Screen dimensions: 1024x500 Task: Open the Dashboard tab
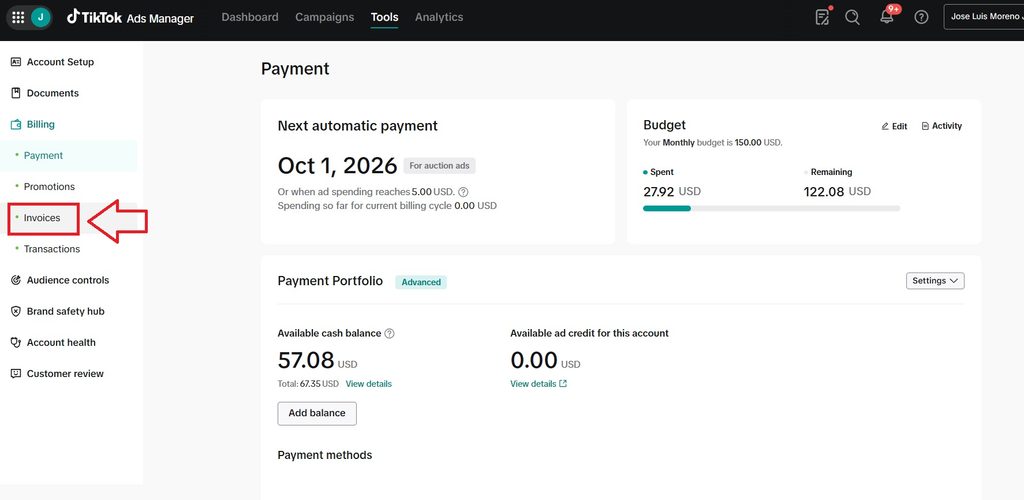[x=249, y=18]
